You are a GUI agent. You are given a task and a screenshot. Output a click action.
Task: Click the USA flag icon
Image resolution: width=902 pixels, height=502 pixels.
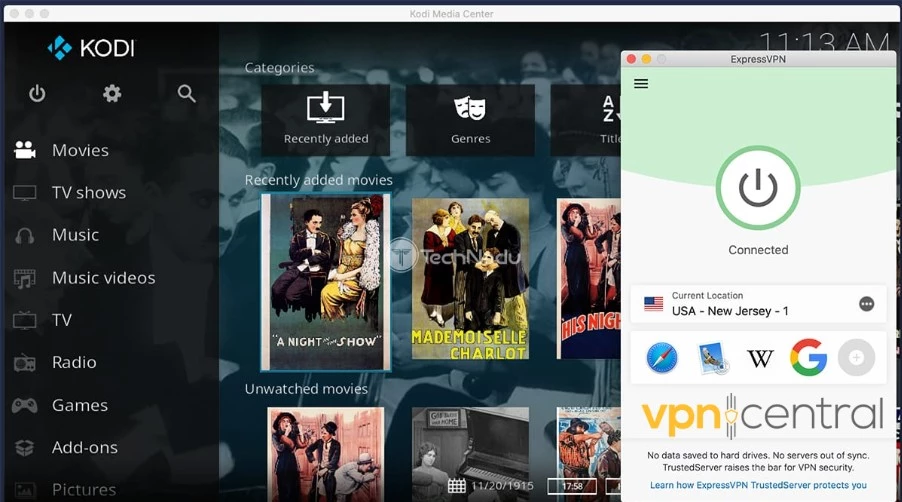[653, 304]
